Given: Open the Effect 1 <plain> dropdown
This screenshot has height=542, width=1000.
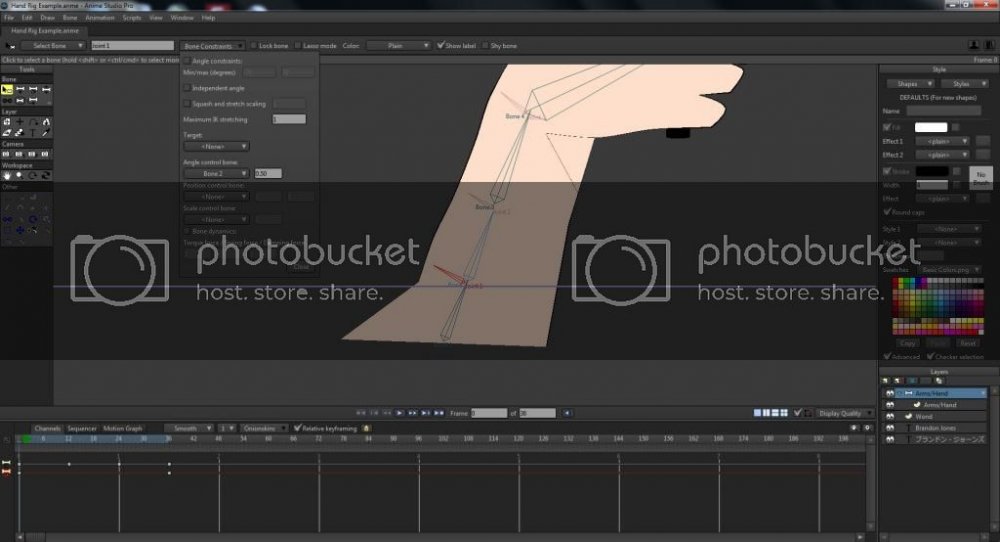Looking at the screenshot, I should 943,141.
